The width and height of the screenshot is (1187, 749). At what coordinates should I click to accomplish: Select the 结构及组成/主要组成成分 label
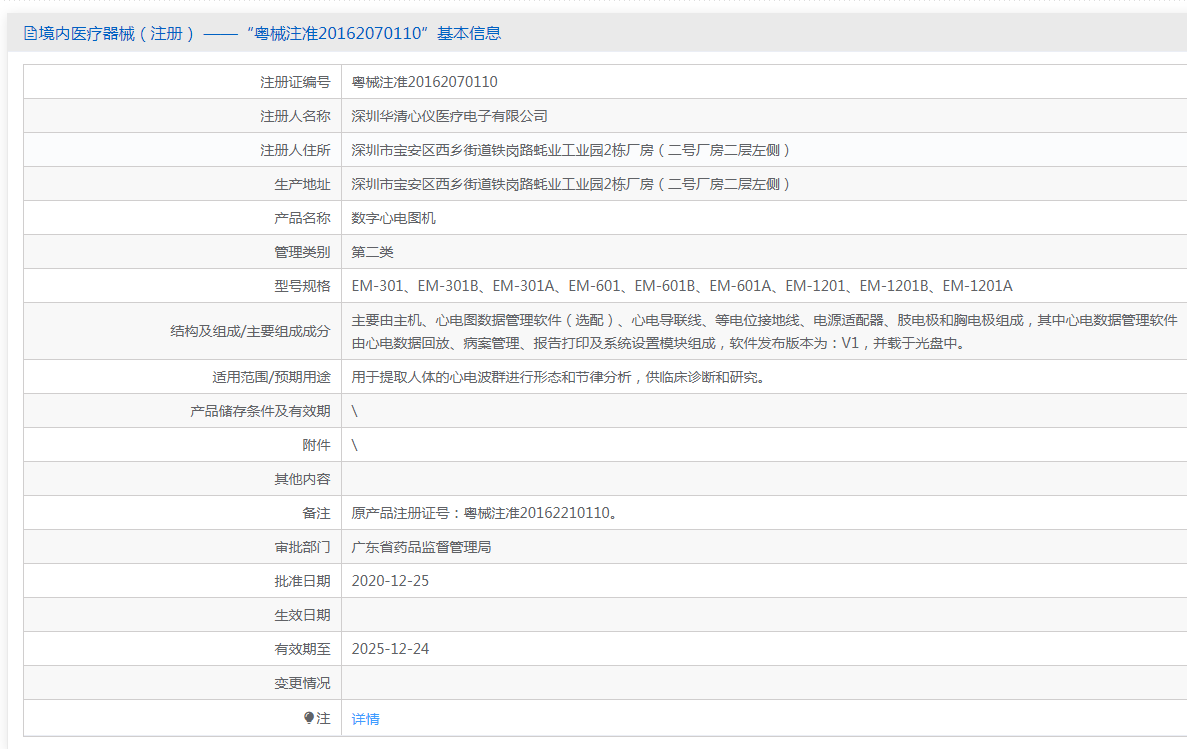(251, 331)
